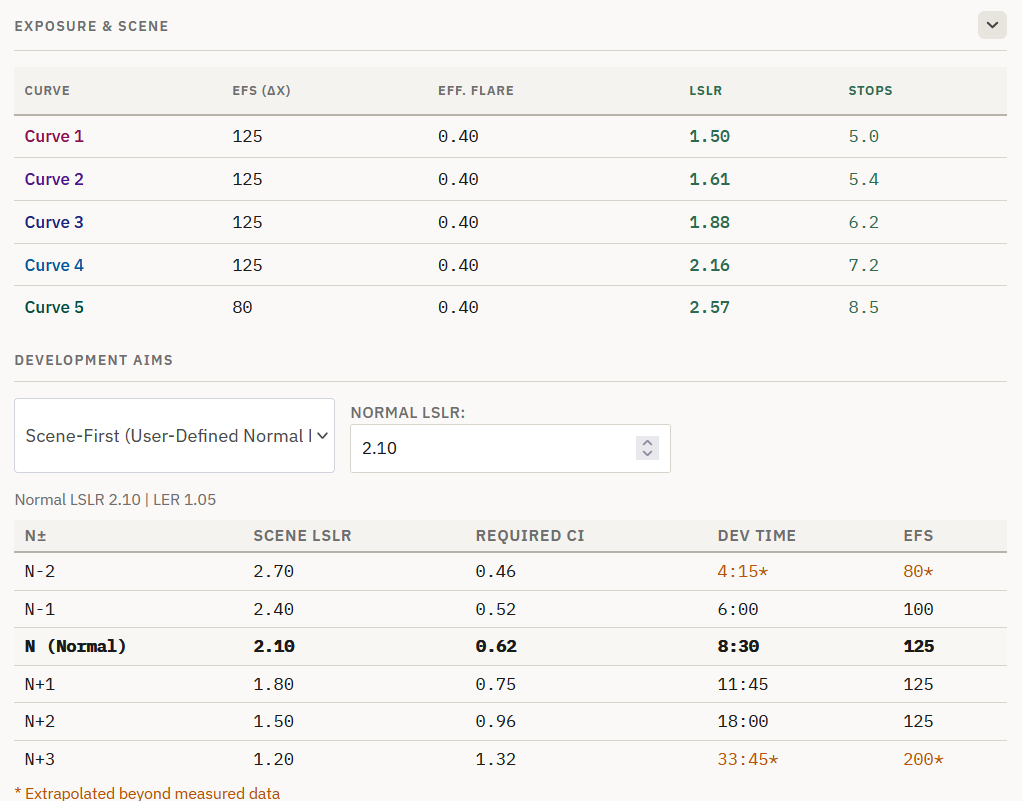This screenshot has height=801, width=1022.
Task: Select the Curve 2 label
Action: pyautogui.click(x=54, y=180)
